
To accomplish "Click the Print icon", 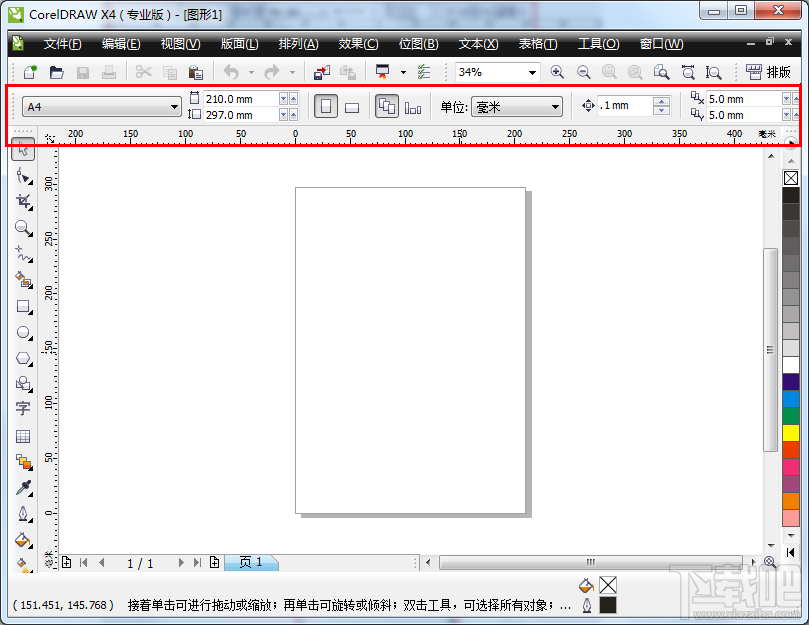I will 108,72.
